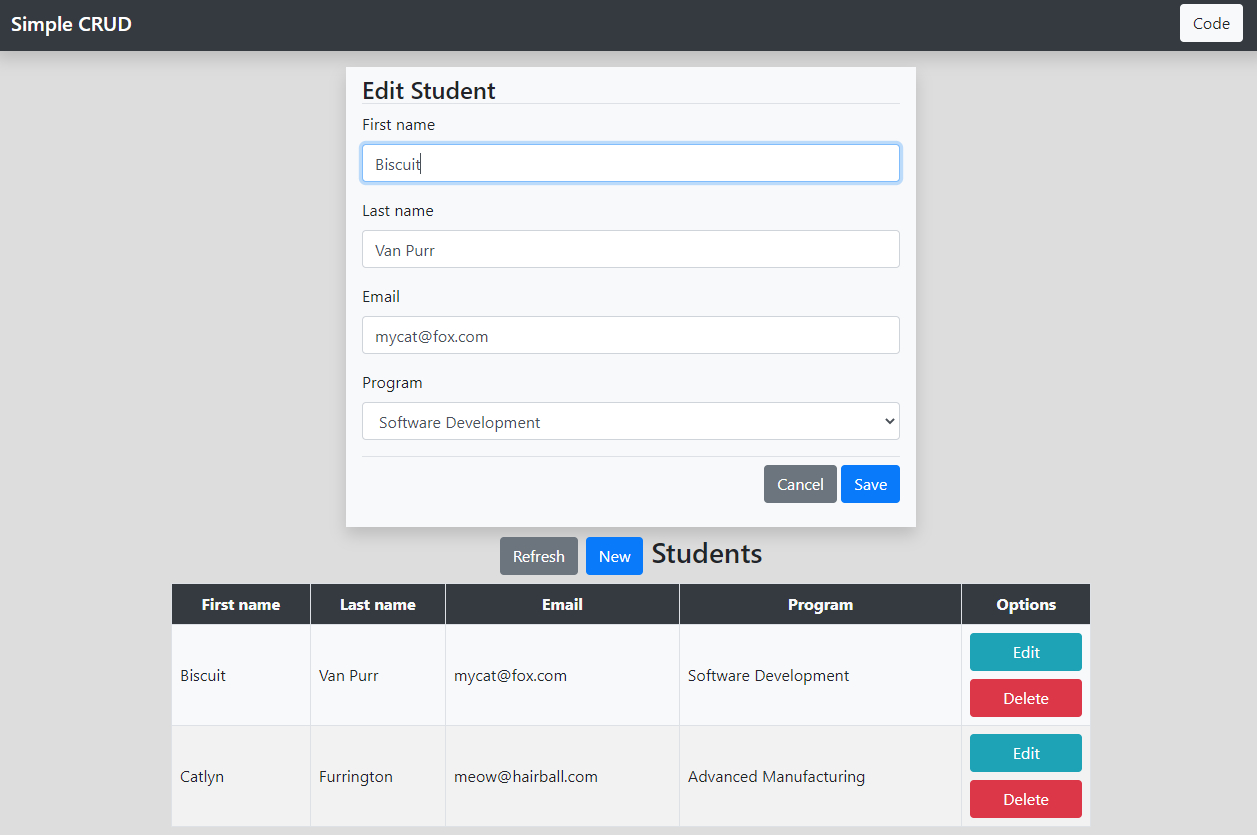Create a New student

(x=614, y=556)
